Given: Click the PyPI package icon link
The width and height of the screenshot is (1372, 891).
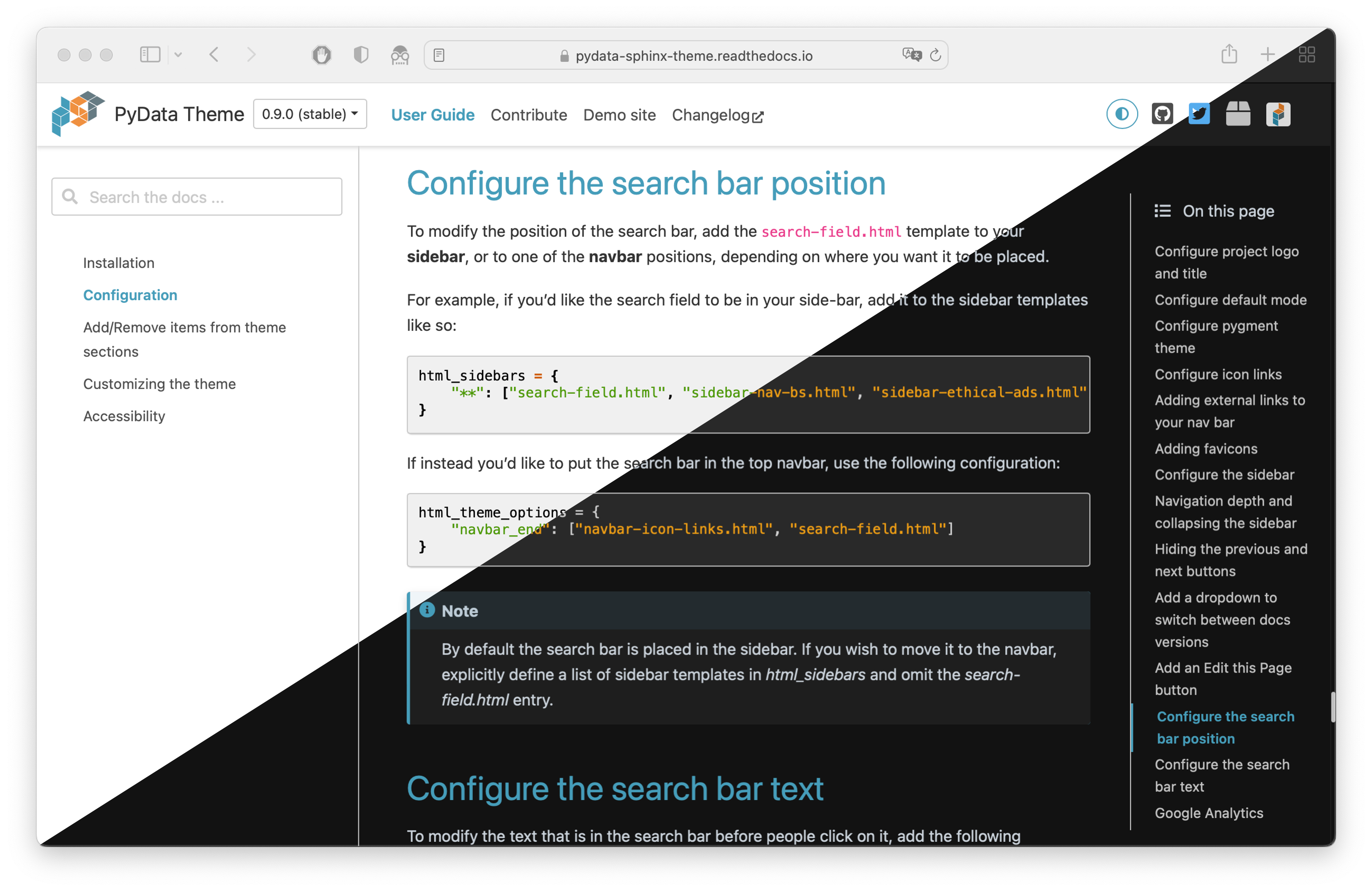Looking at the screenshot, I should [x=1237, y=114].
